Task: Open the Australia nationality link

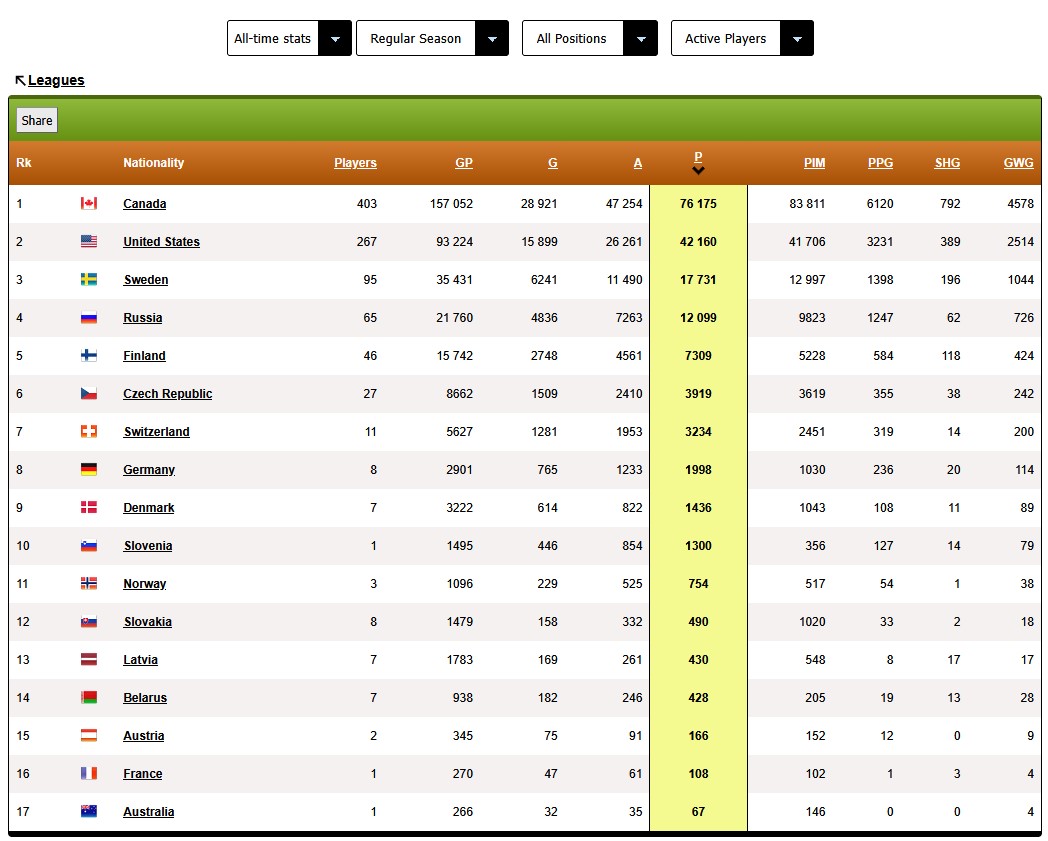Action: coord(148,812)
